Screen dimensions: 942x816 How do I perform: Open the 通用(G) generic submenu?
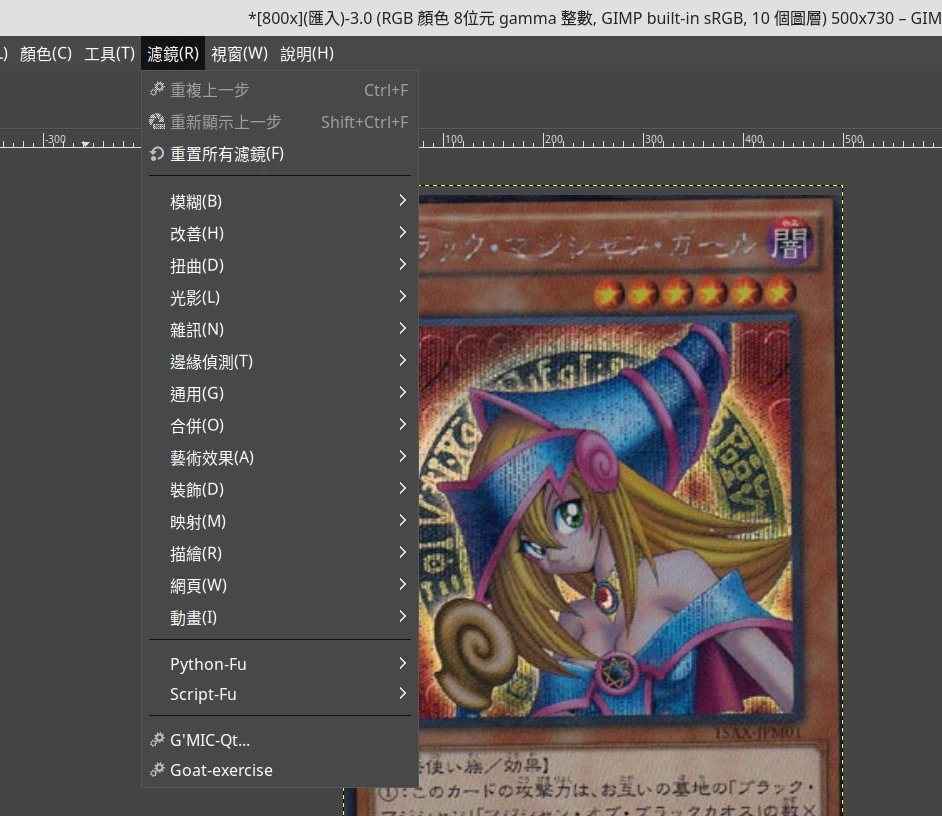click(x=197, y=394)
